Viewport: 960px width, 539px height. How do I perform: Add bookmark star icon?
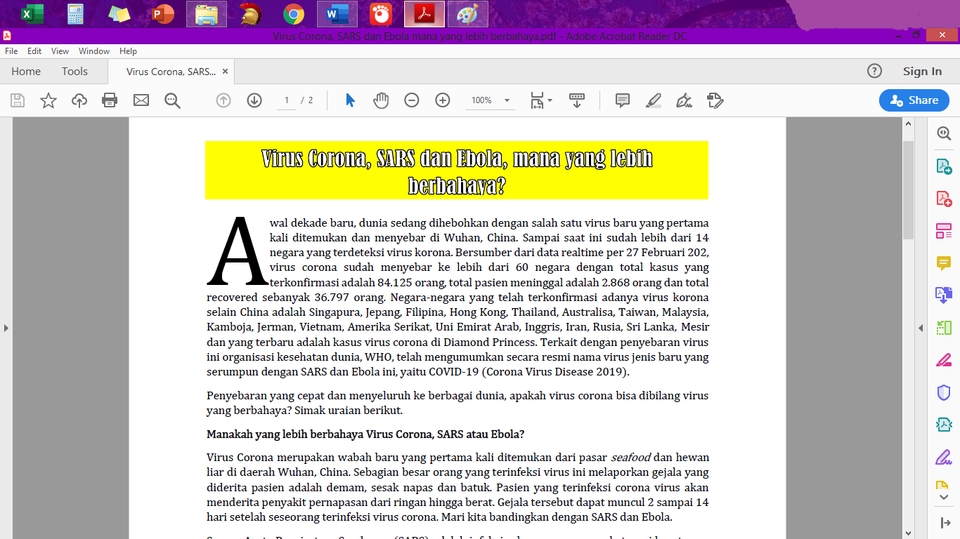click(x=48, y=100)
